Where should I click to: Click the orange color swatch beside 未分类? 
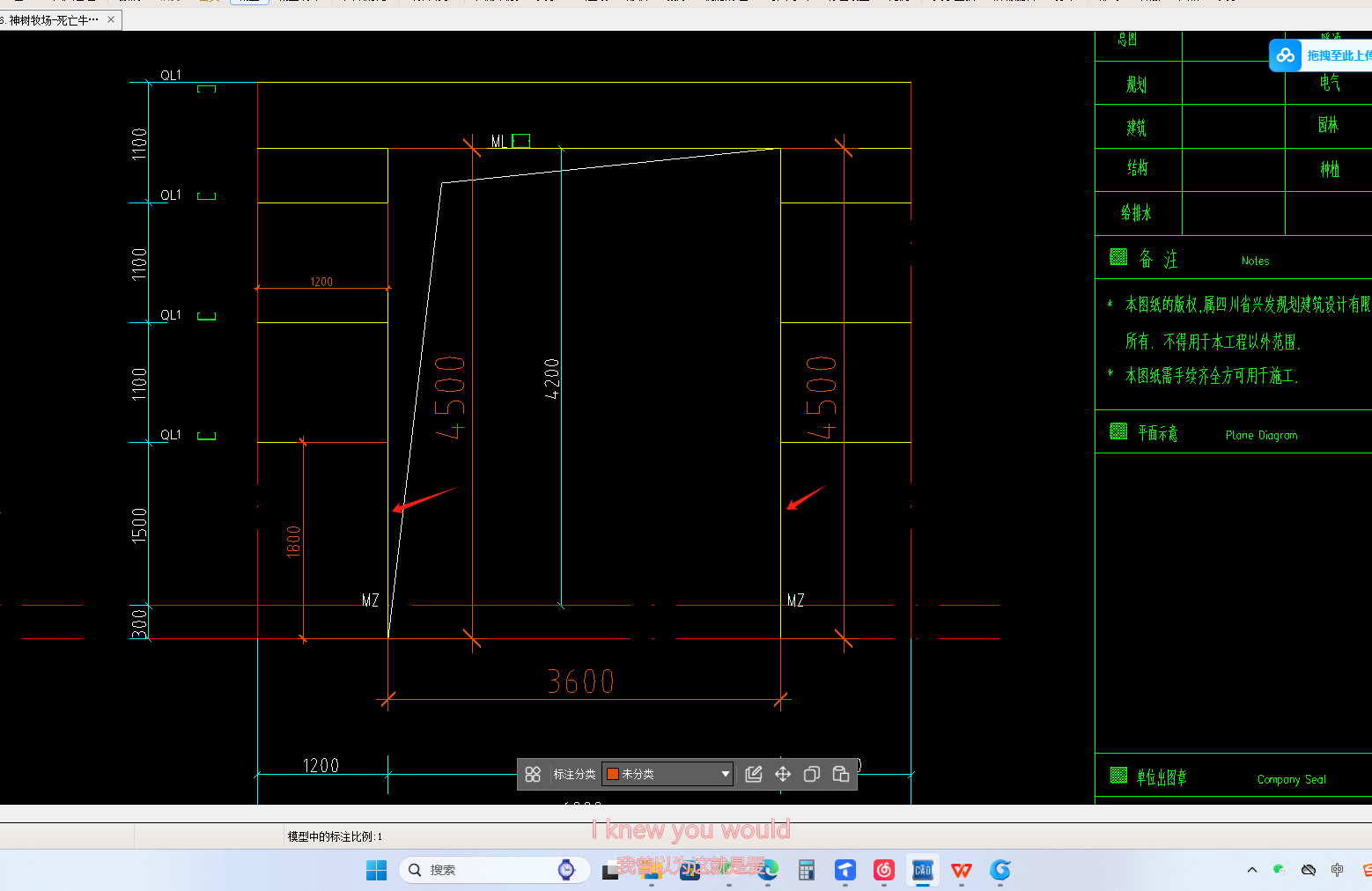click(613, 774)
